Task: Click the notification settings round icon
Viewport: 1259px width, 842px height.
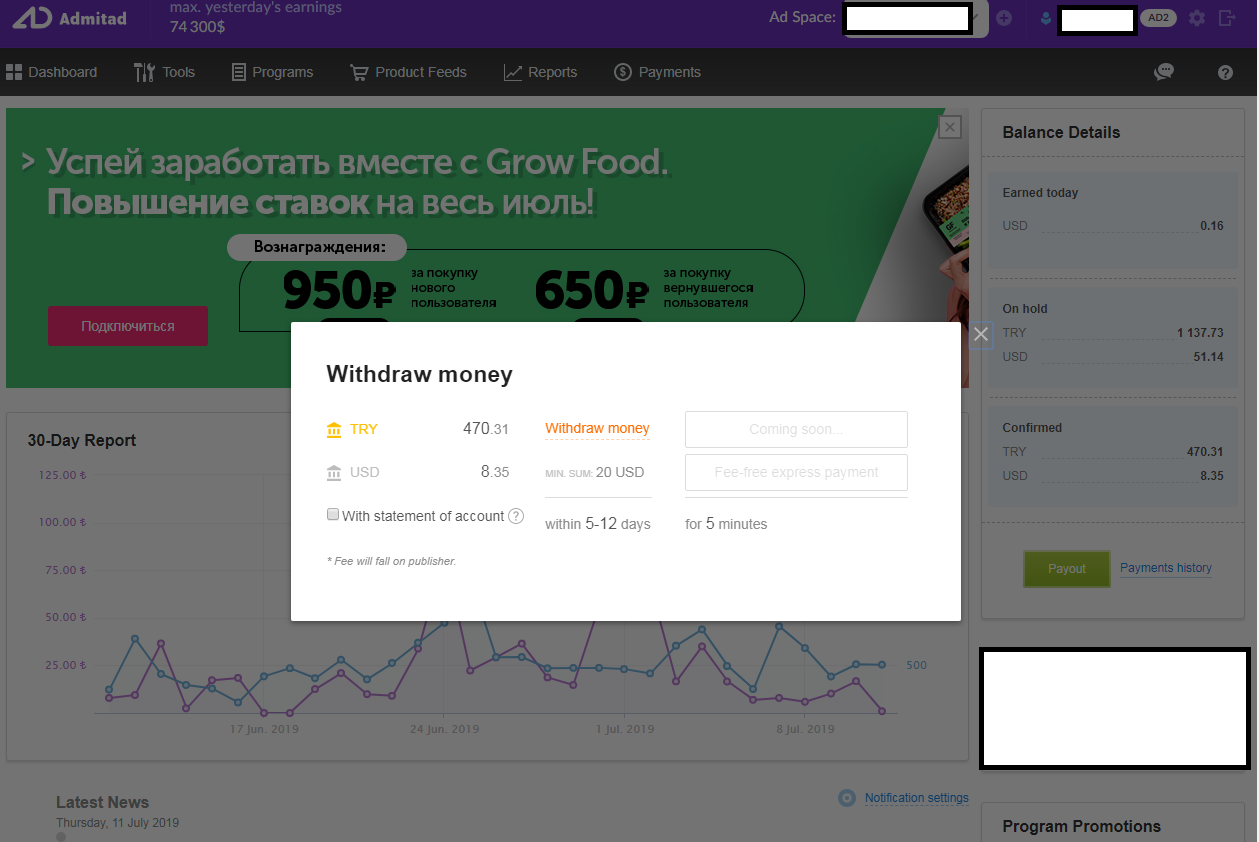Action: (x=847, y=798)
